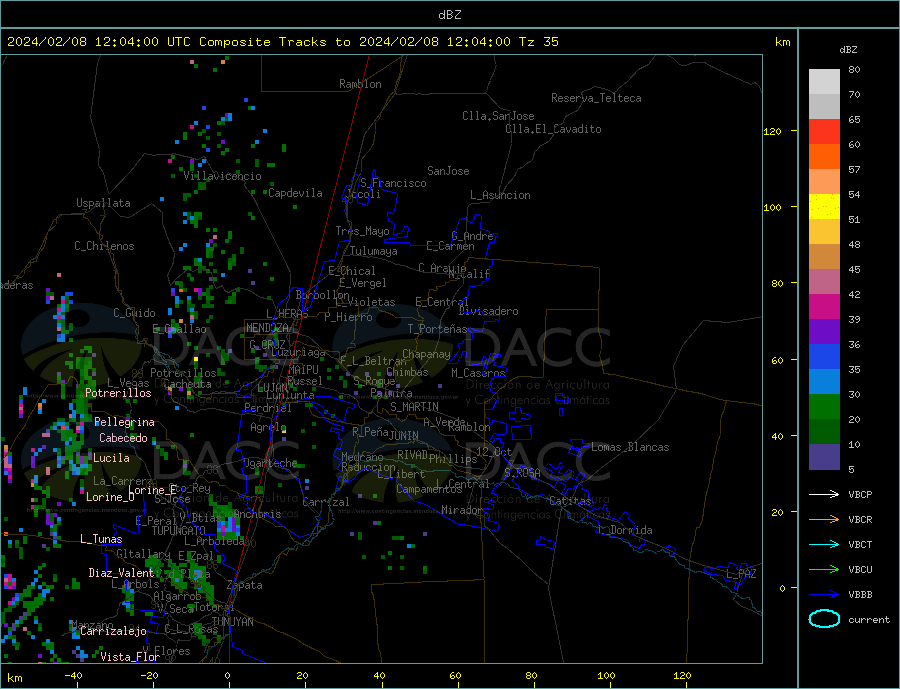Screen dimensions: 900x689
Task: Click the L_PAZ map label
Action: (x=742, y=574)
